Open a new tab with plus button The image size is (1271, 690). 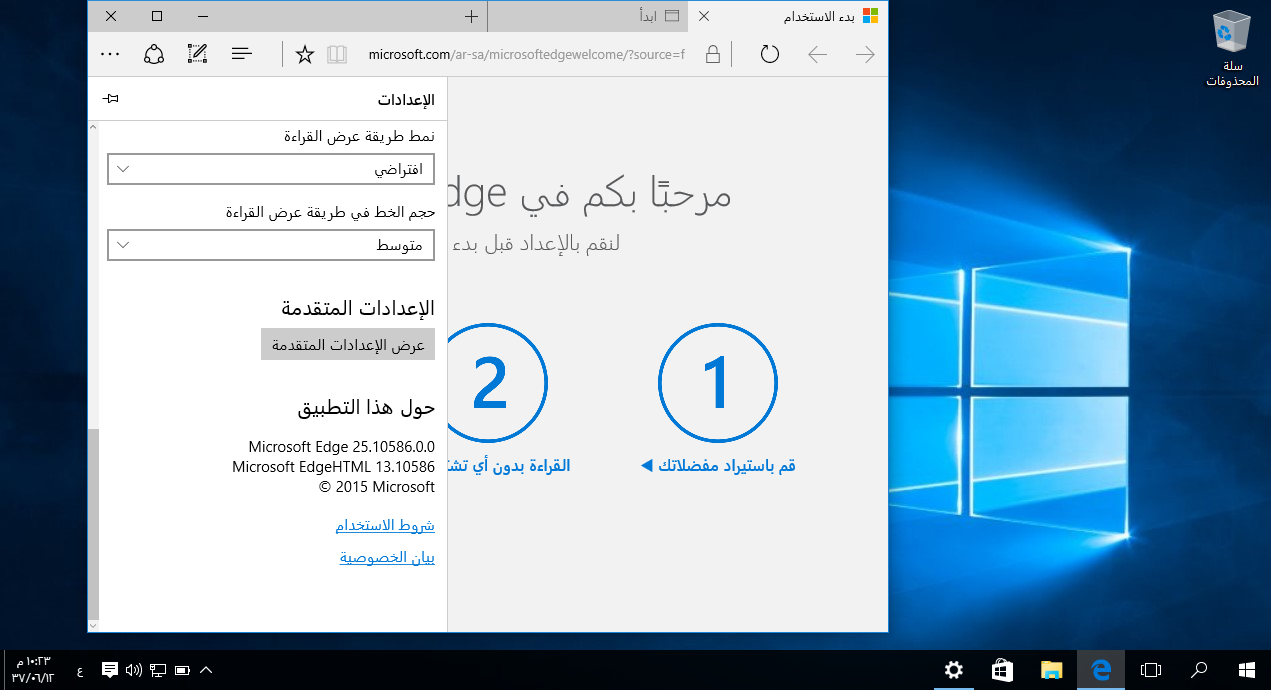point(471,16)
